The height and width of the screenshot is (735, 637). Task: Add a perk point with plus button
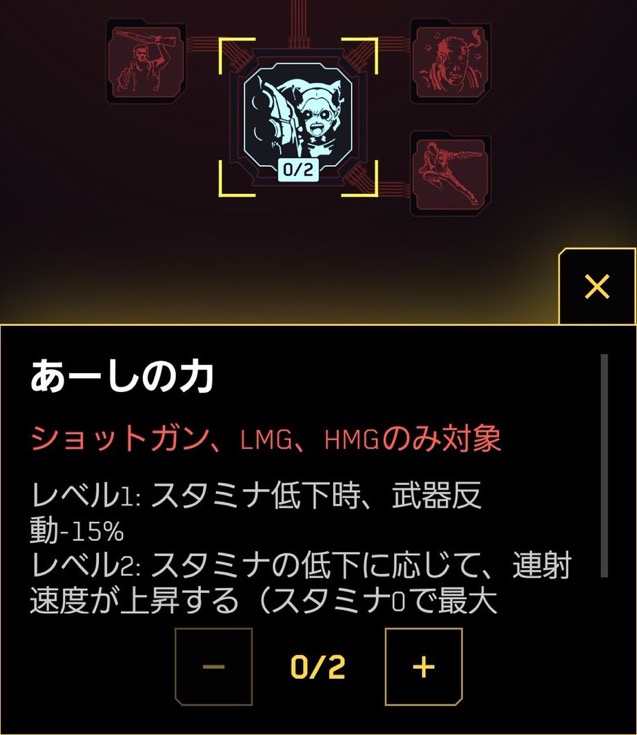point(423,667)
